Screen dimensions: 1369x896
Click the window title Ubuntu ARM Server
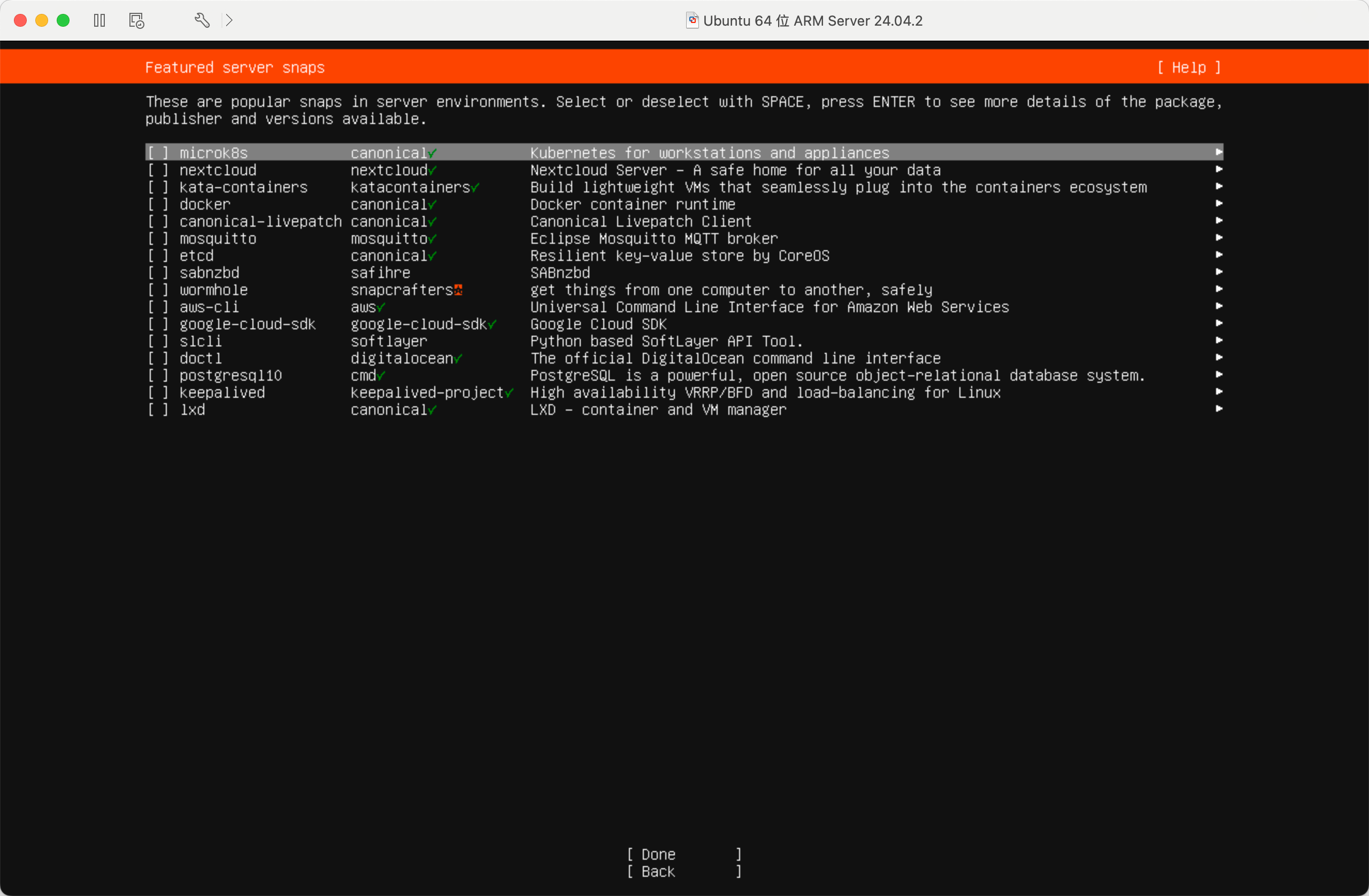(x=813, y=21)
